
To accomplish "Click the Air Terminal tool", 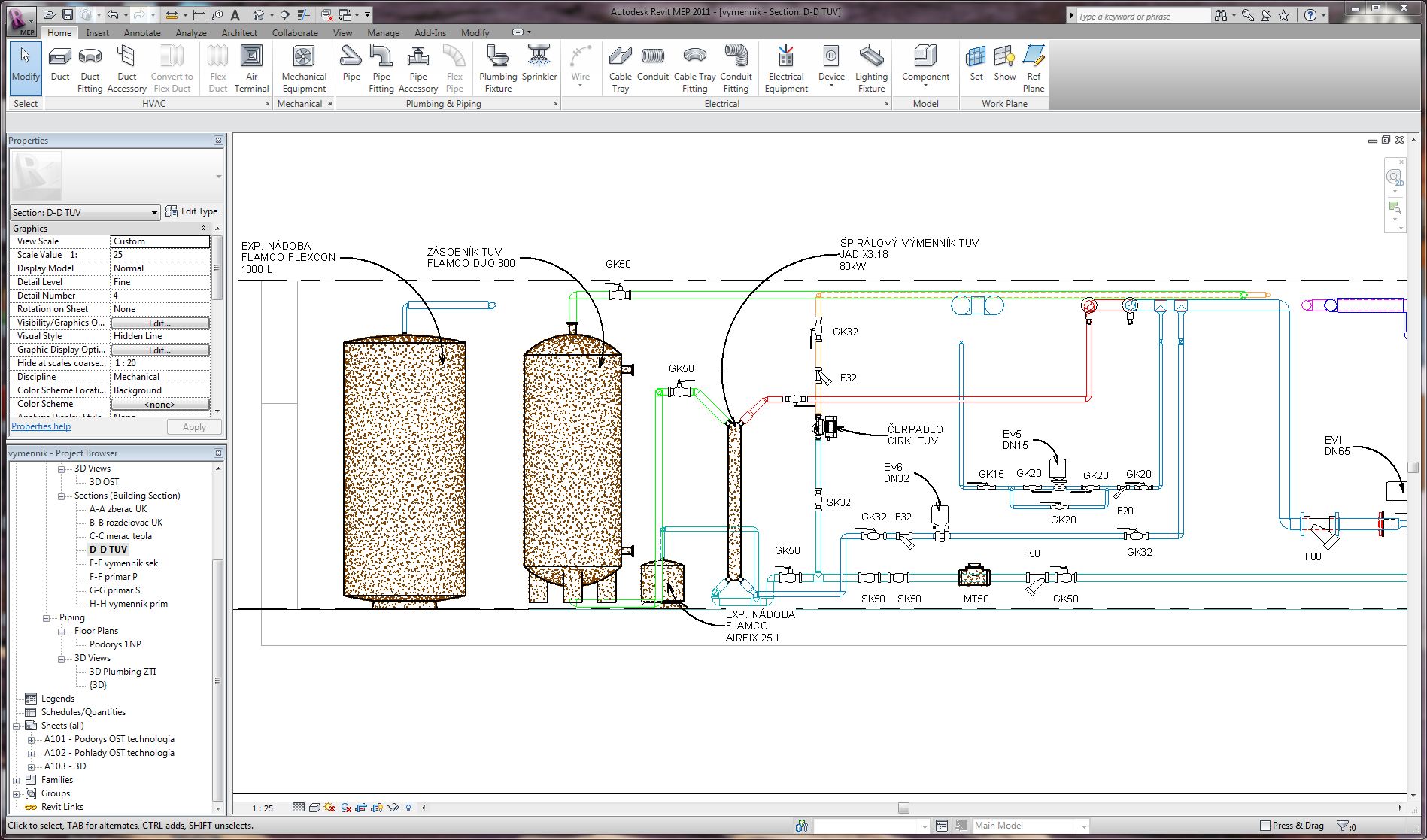I will (x=251, y=68).
